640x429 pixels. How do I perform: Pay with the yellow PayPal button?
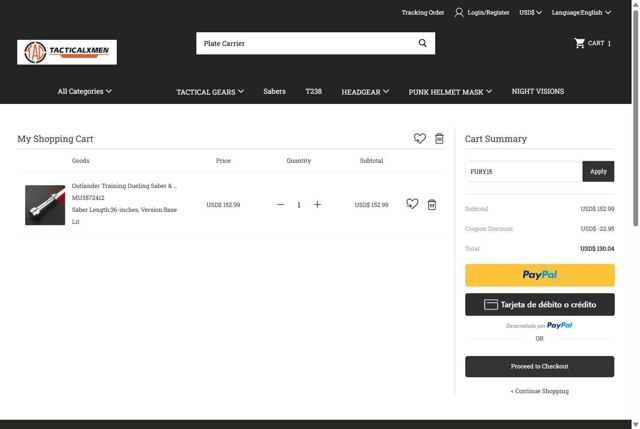(x=540, y=275)
